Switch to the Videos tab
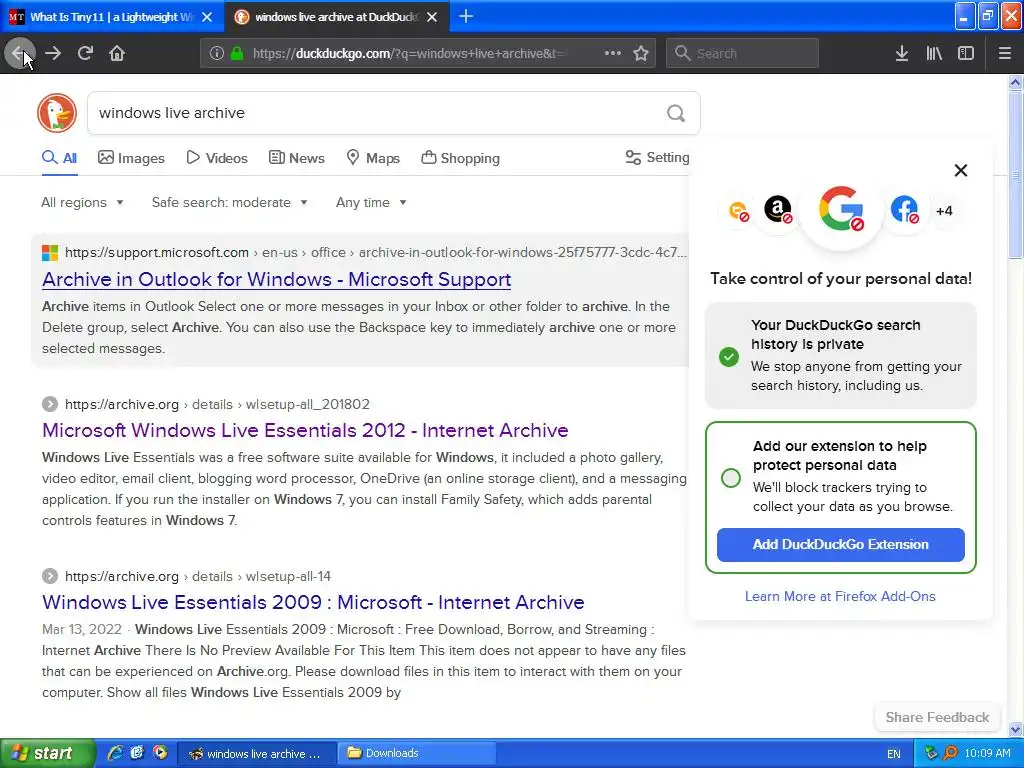Image resolution: width=1024 pixels, height=768 pixels. click(217, 158)
